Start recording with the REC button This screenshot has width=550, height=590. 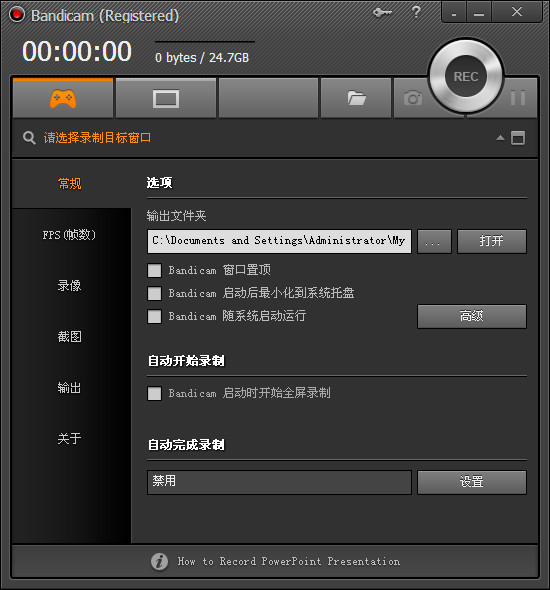(466, 76)
